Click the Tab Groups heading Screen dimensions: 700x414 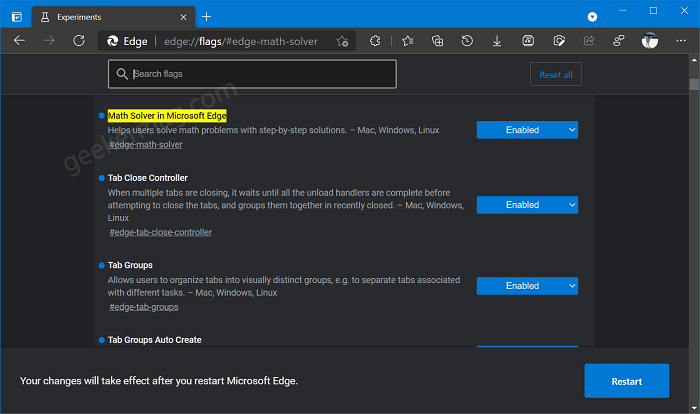(x=130, y=265)
